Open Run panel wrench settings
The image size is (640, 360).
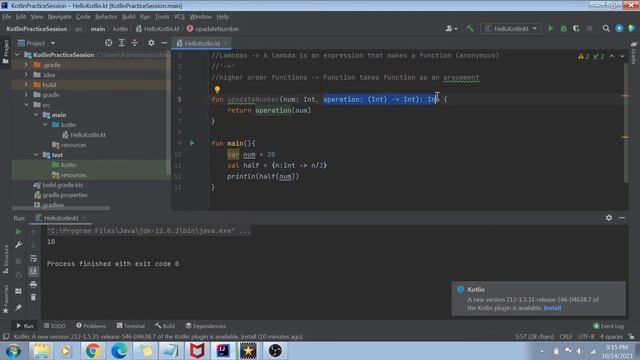[18, 245]
